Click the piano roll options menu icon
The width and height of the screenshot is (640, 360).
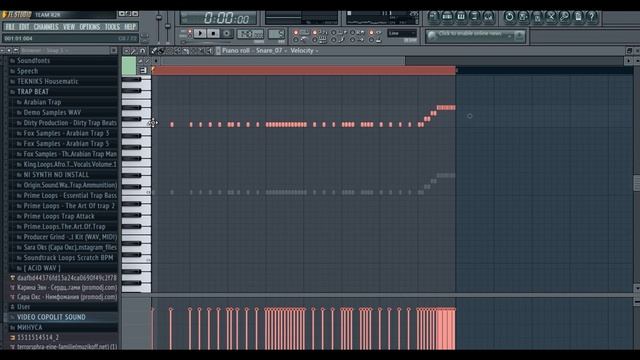(127, 51)
